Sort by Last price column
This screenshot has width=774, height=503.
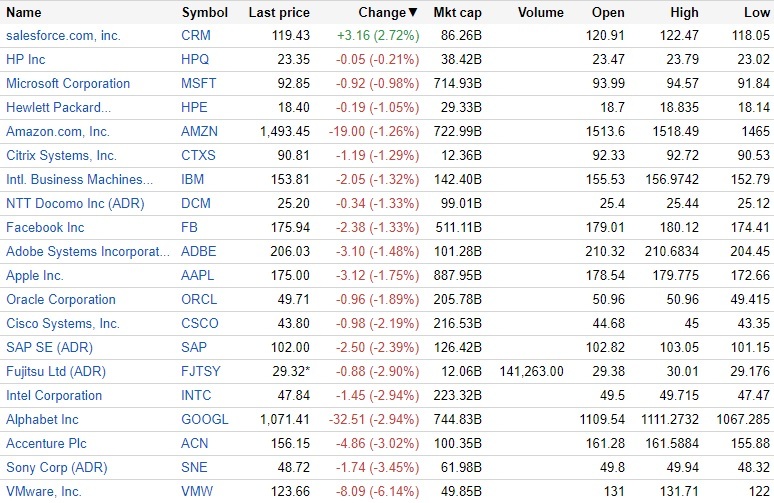pyautogui.click(x=279, y=13)
